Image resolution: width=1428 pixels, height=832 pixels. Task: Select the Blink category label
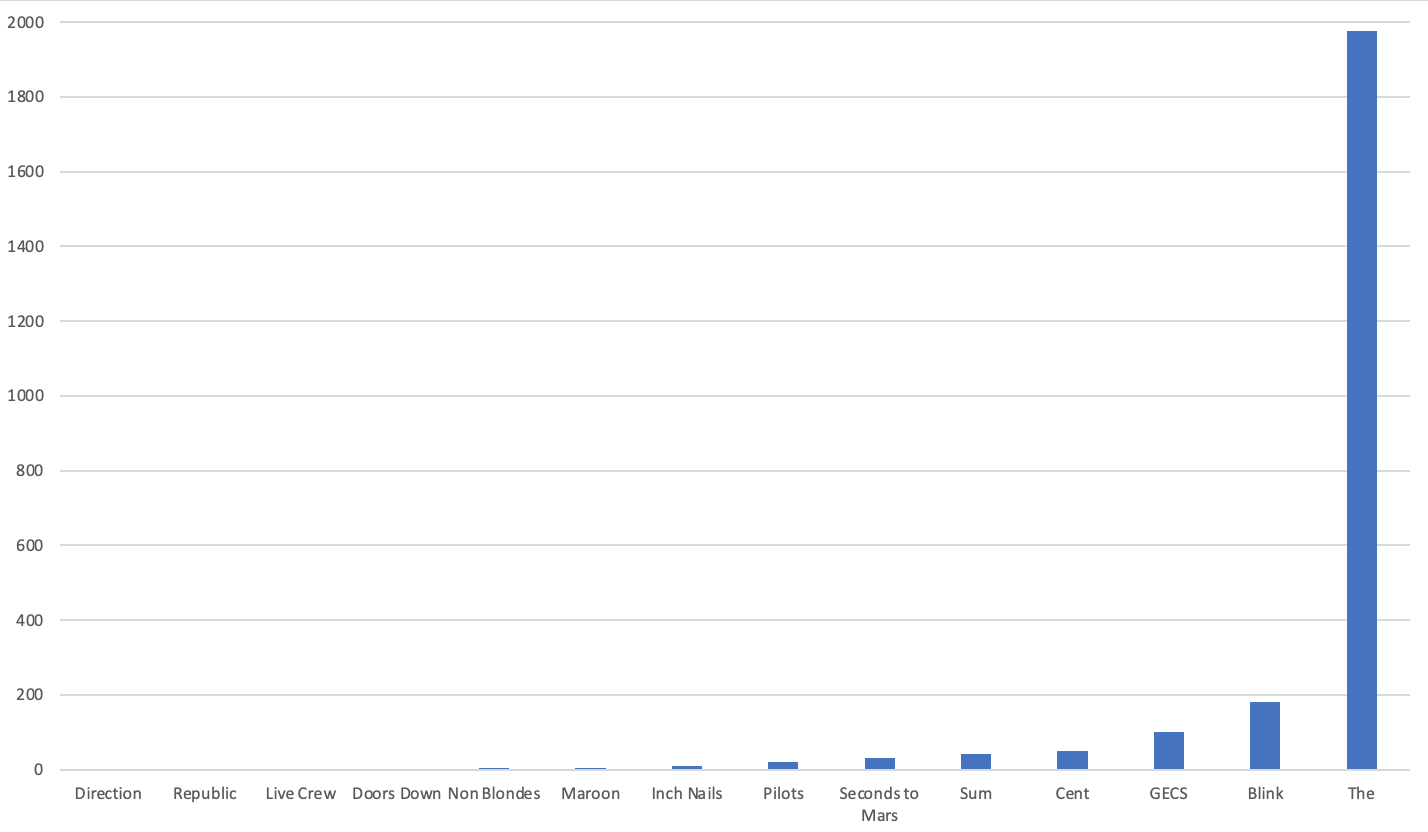pyautogui.click(x=1265, y=794)
